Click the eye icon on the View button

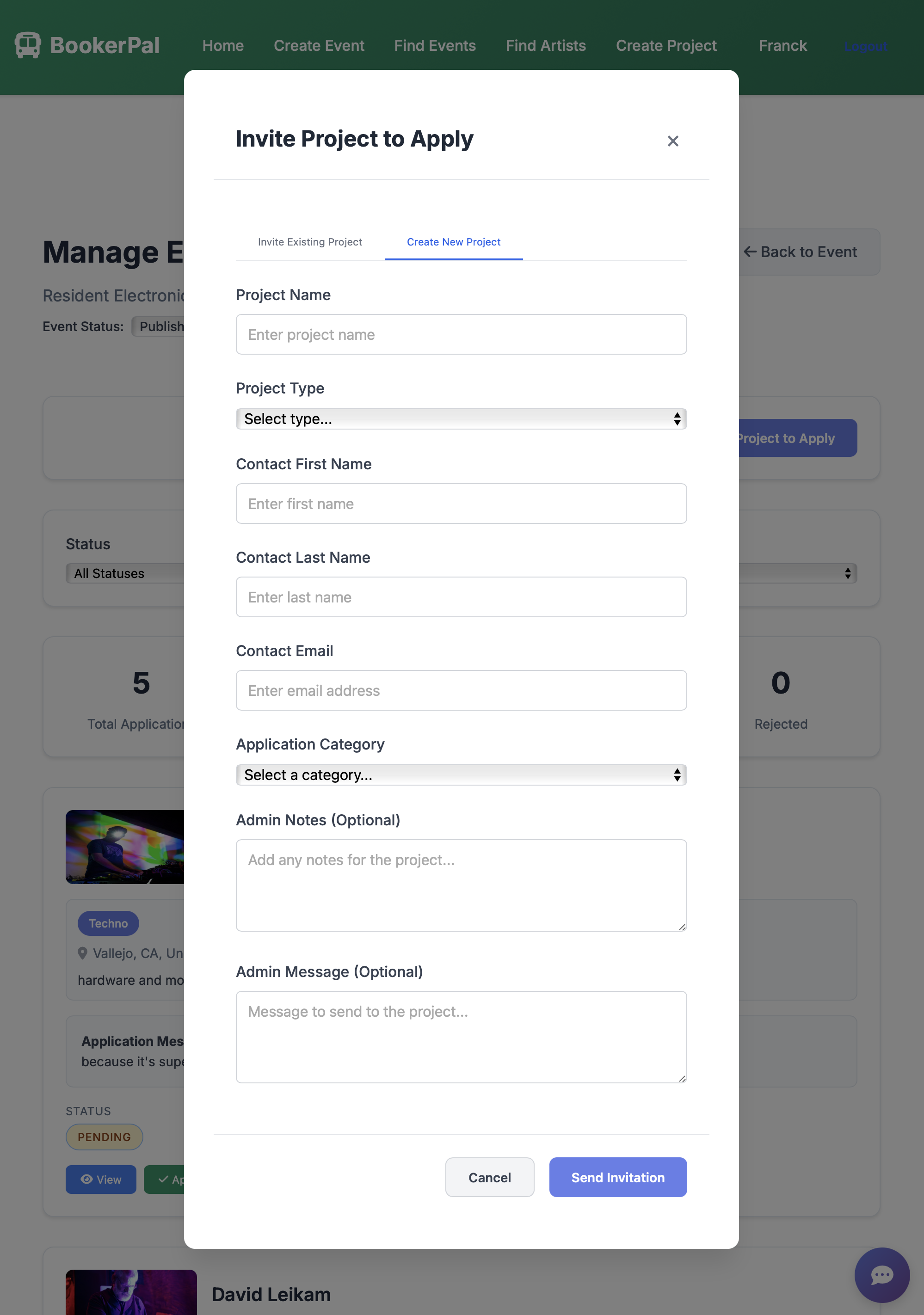[87, 1180]
